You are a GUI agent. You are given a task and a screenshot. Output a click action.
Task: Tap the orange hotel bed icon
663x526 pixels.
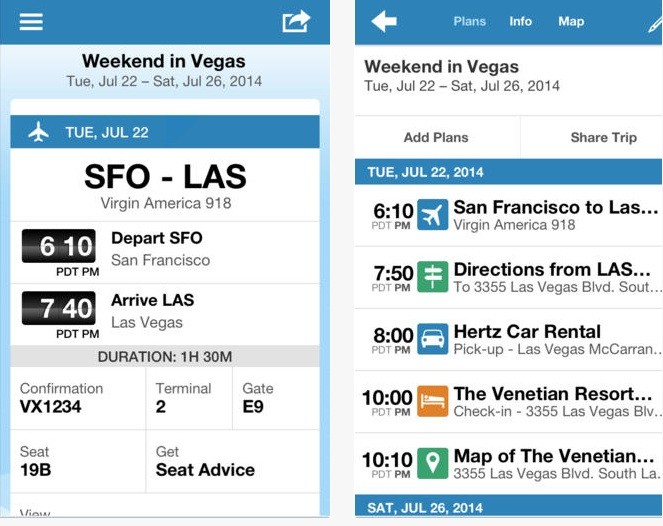(433, 401)
